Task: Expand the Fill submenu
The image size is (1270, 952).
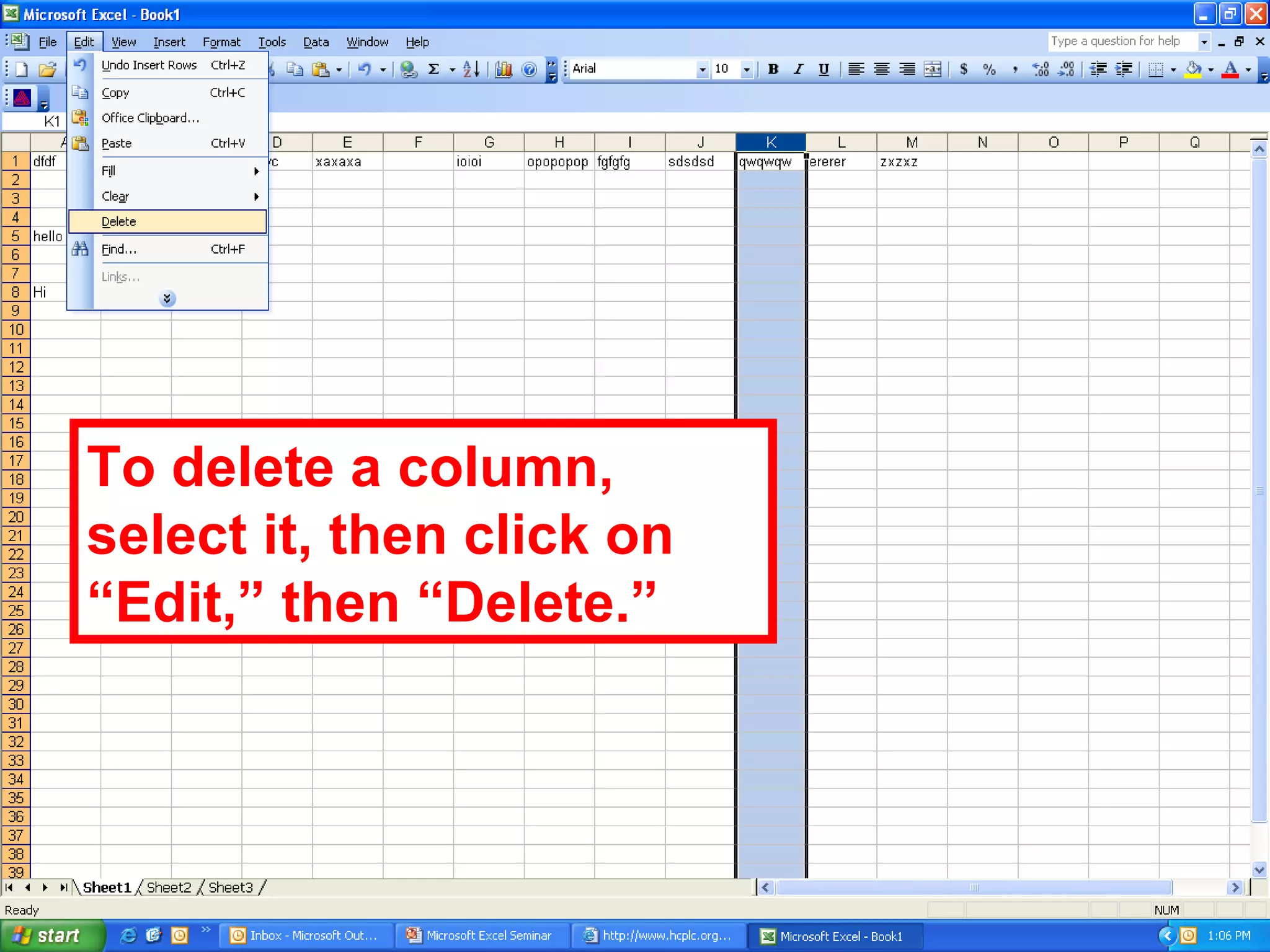Action: tap(168, 170)
